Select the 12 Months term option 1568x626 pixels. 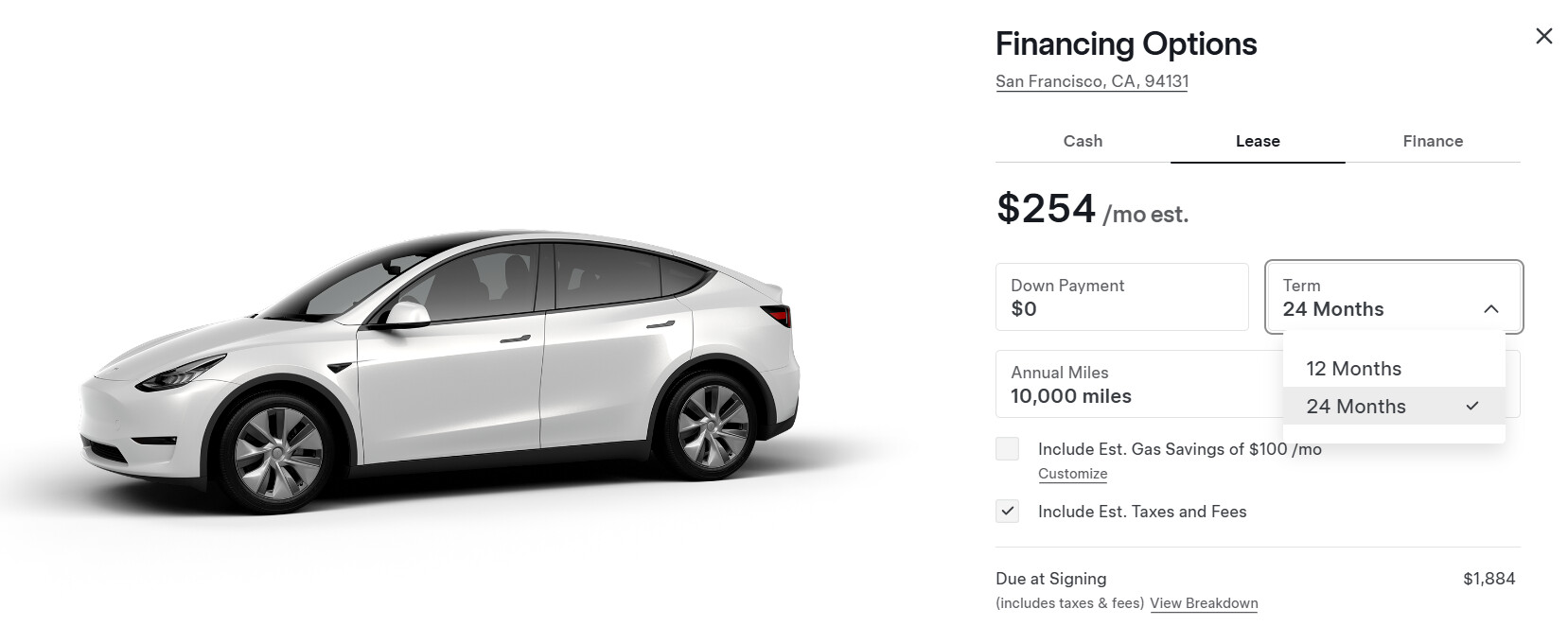pyautogui.click(x=1353, y=369)
